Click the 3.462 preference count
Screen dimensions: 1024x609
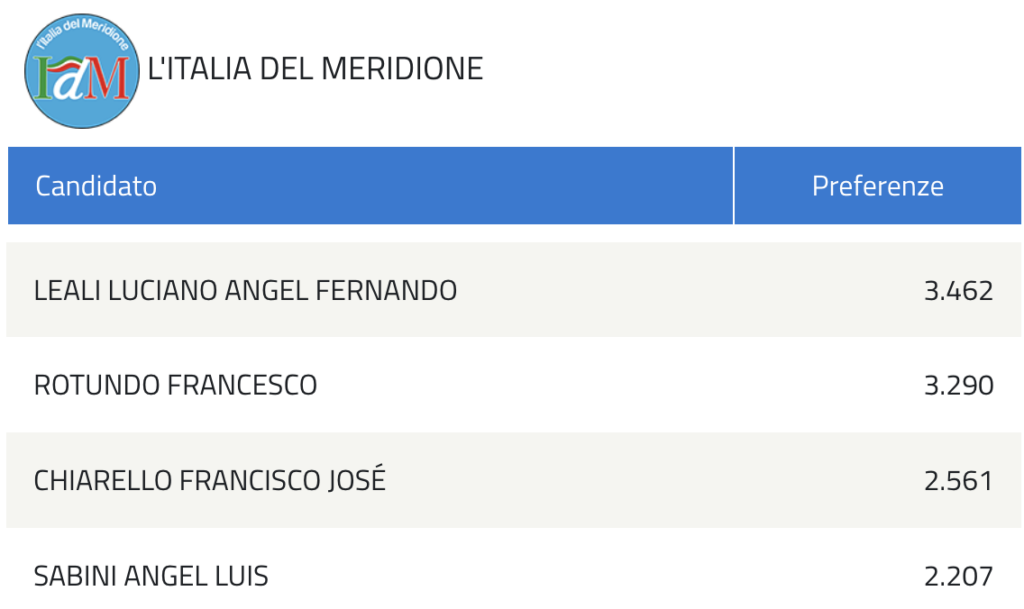pos(959,290)
